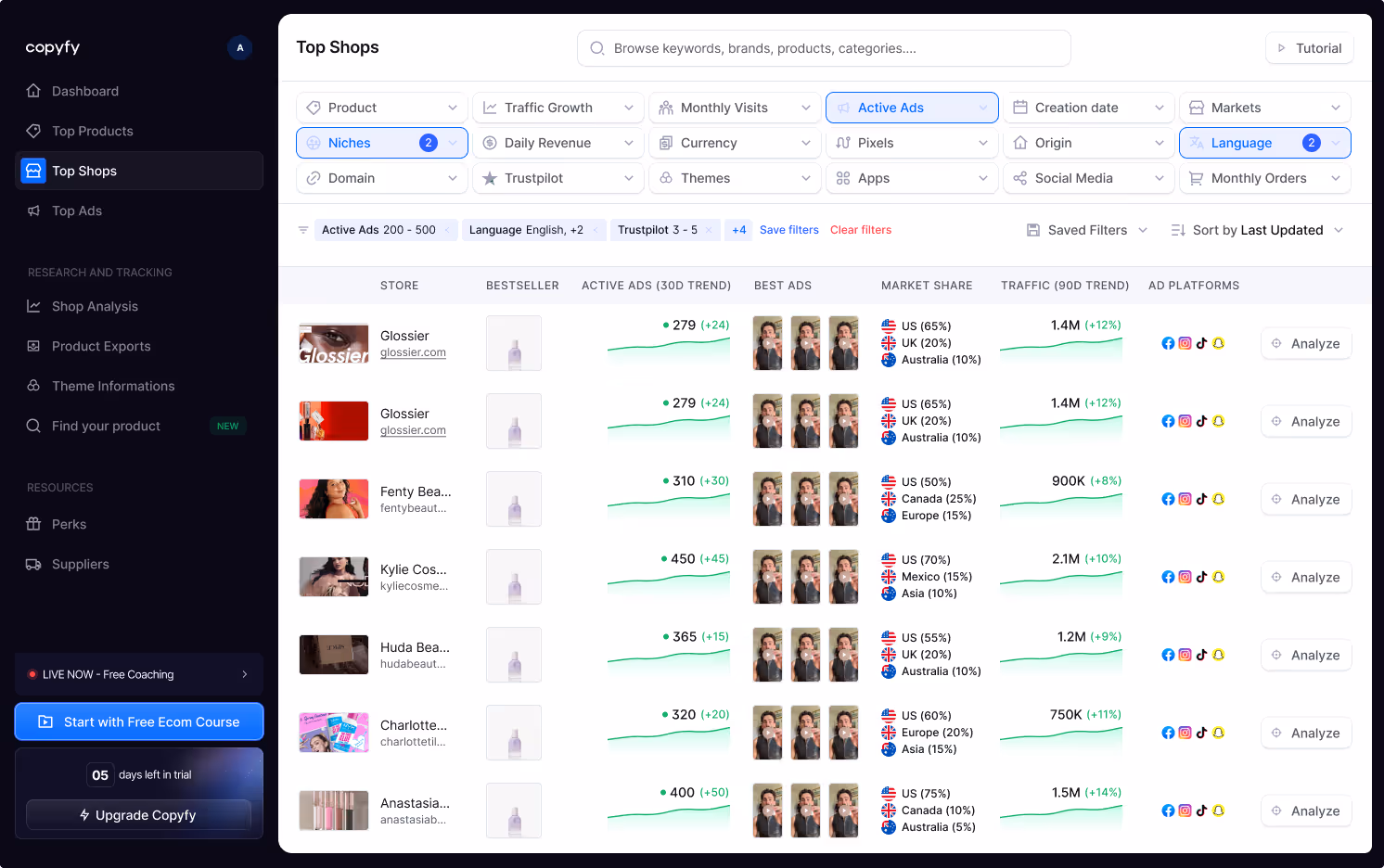Show the +4 additional filters
The height and width of the screenshot is (868, 1384).
point(738,230)
